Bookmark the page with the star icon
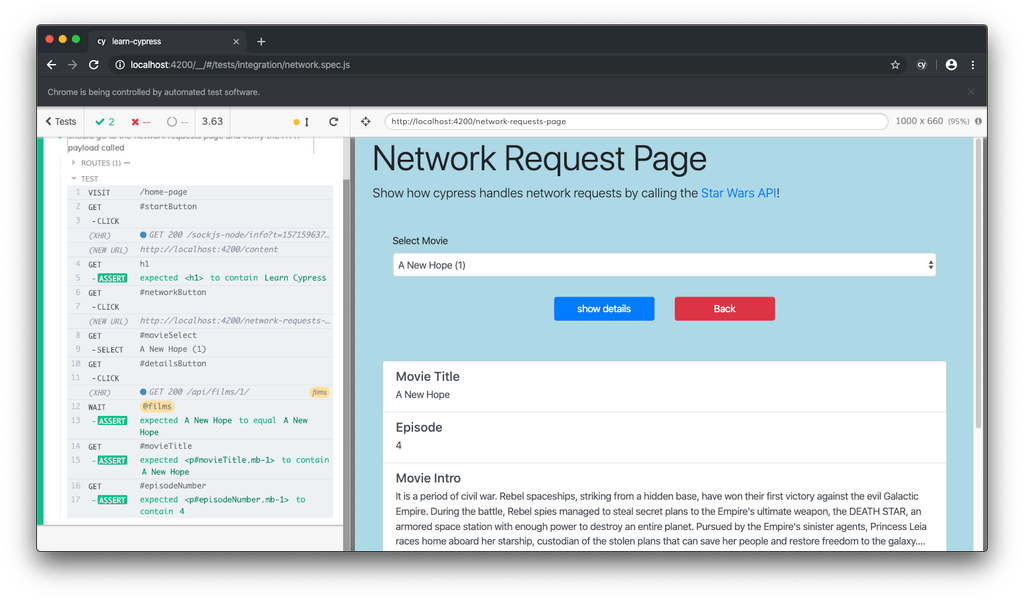This screenshot has height=600, width=1024. (x=895, y=64)
